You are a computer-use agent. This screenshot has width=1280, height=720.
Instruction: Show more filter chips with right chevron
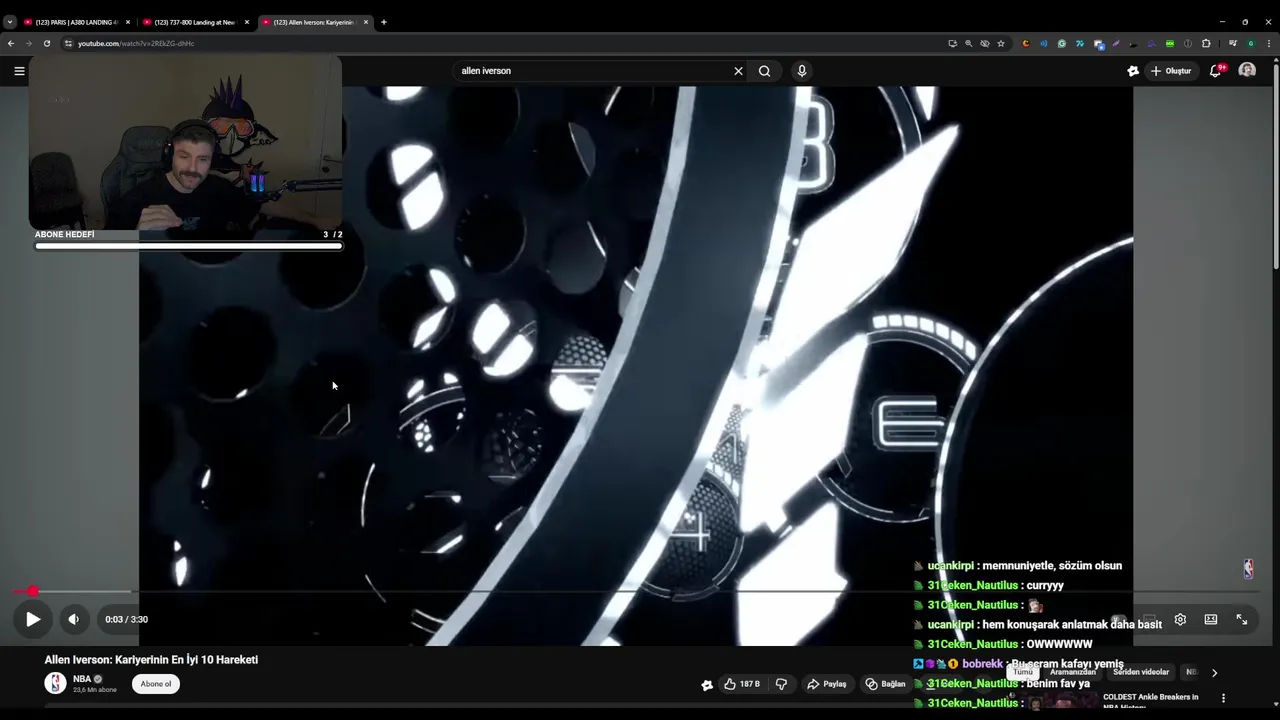click(1214, 673)
